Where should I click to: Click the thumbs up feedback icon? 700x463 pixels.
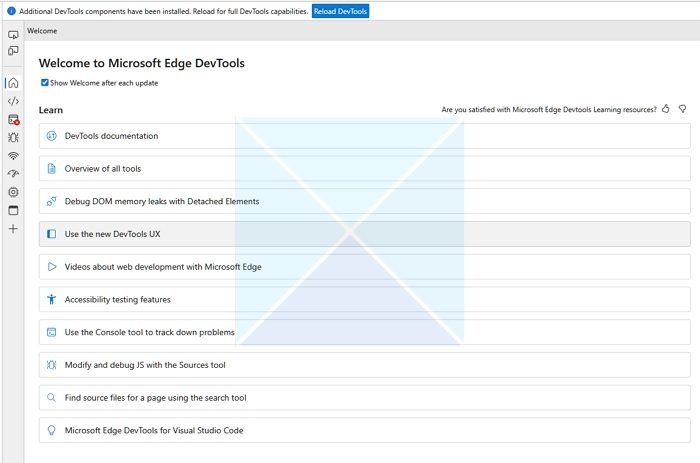pos(666,109)
